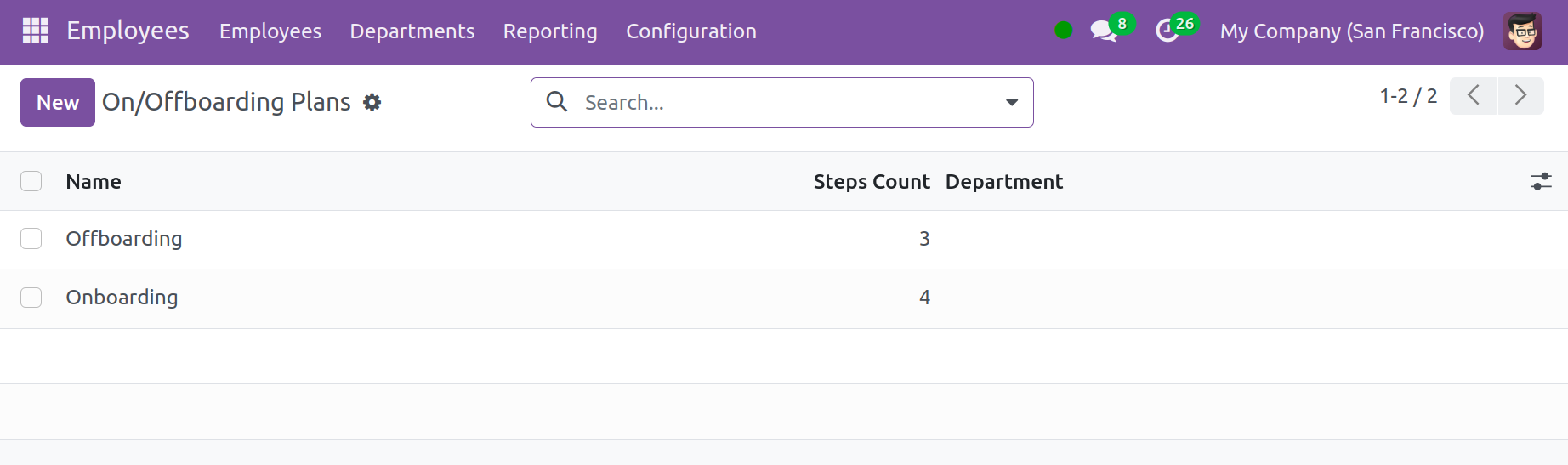Viewport: 1568px width, 465px height.
Task: Open the Configuration menu
Action: (x=691, y=31)
